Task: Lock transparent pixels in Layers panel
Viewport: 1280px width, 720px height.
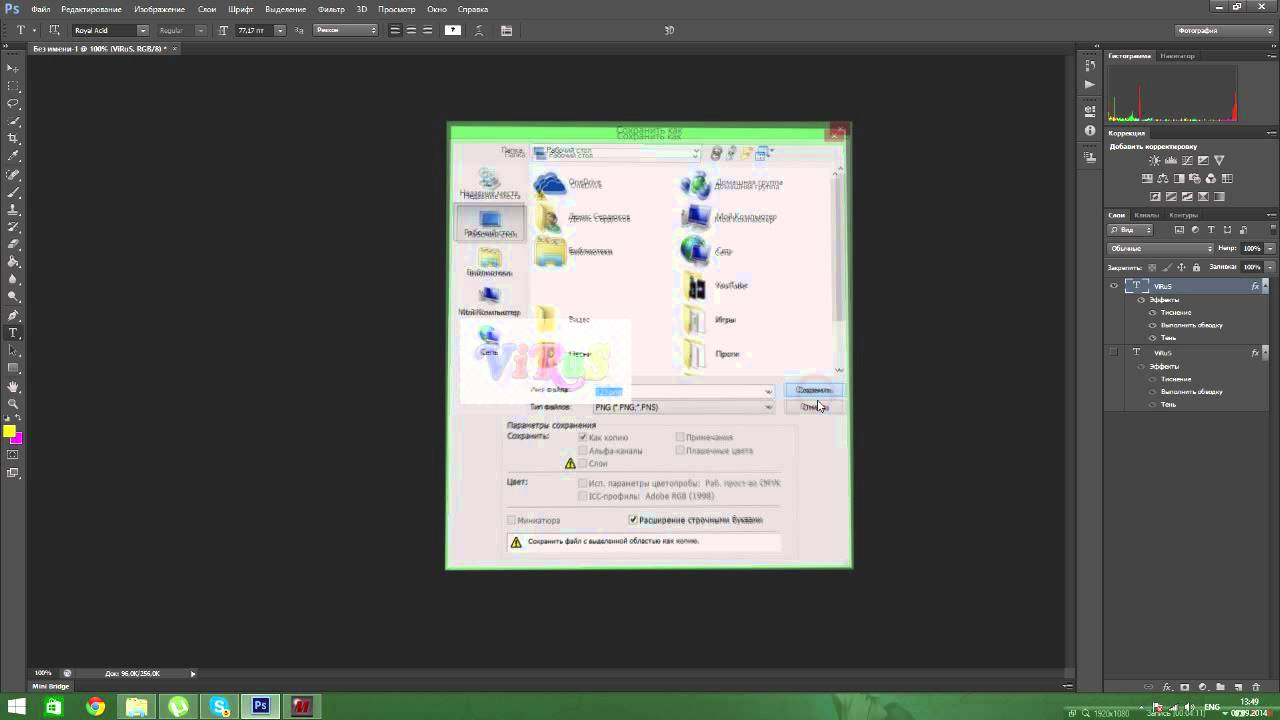Action: [1152, 267]
